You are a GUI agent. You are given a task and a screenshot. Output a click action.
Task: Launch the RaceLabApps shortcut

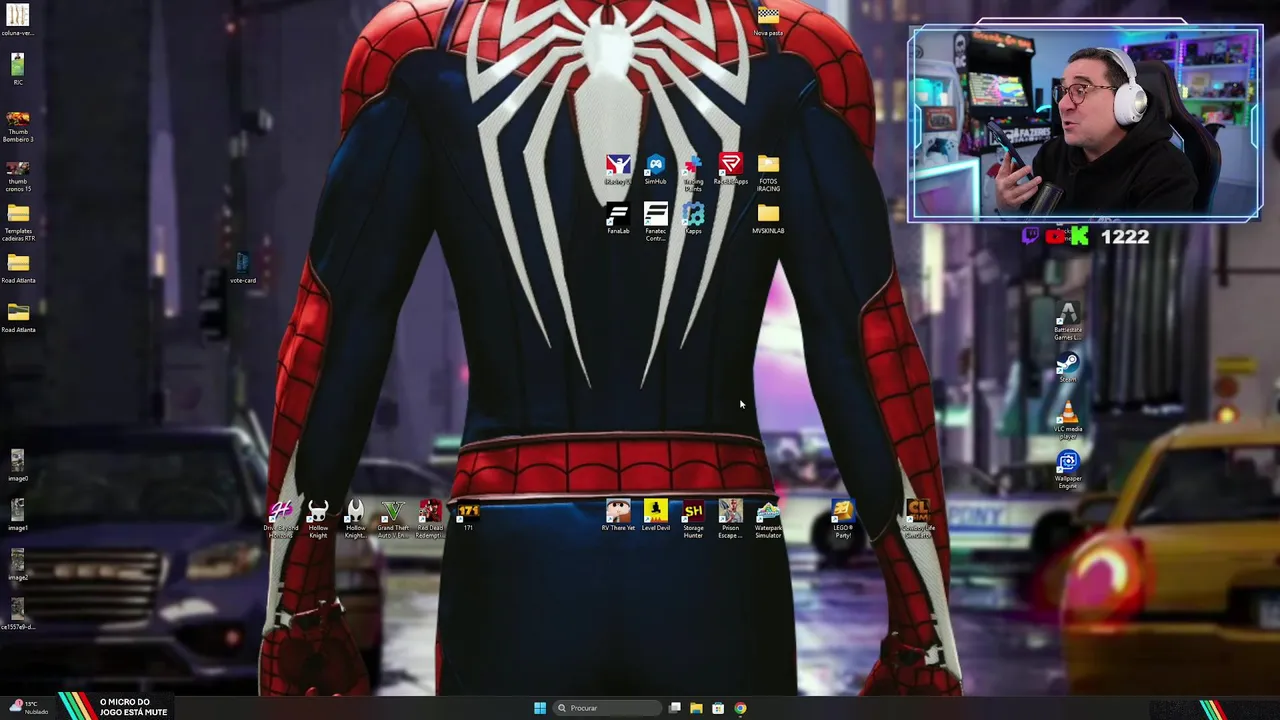[730, 169]
